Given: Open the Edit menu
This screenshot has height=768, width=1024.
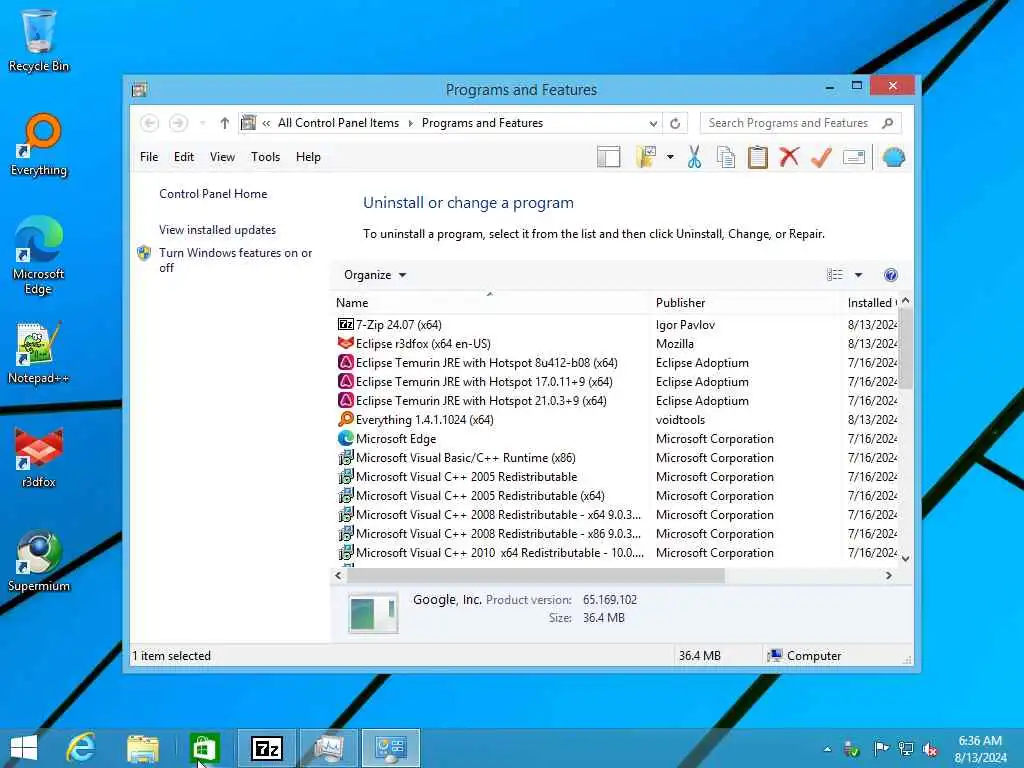Looking at the screenshot, I should [184, 157].
